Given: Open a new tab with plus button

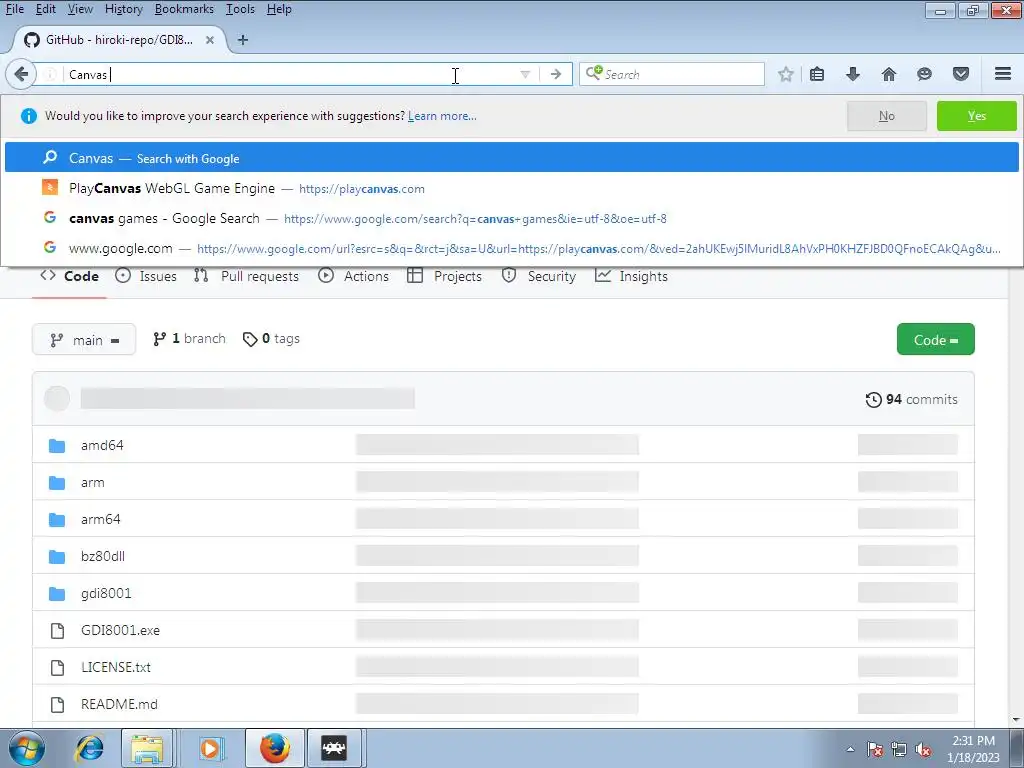Looking at the screenshot, I should 243,40.
